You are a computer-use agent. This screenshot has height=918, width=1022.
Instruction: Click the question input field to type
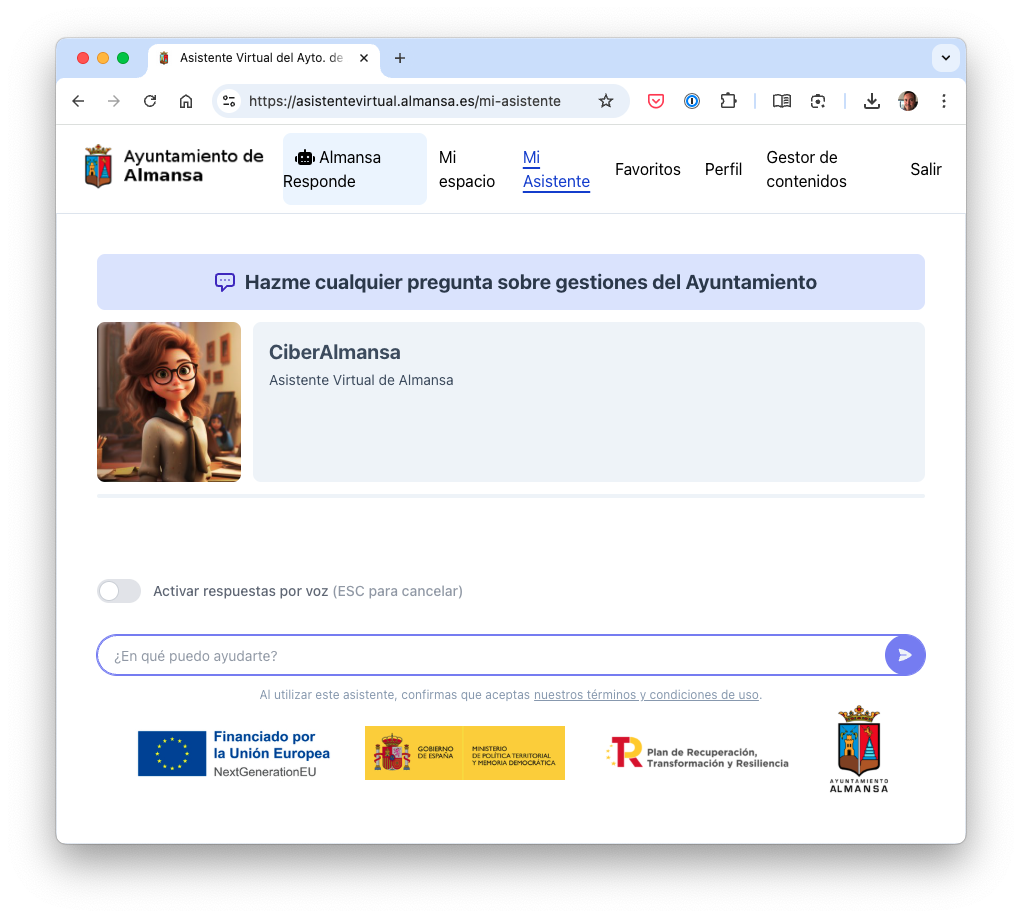[450, 654]
